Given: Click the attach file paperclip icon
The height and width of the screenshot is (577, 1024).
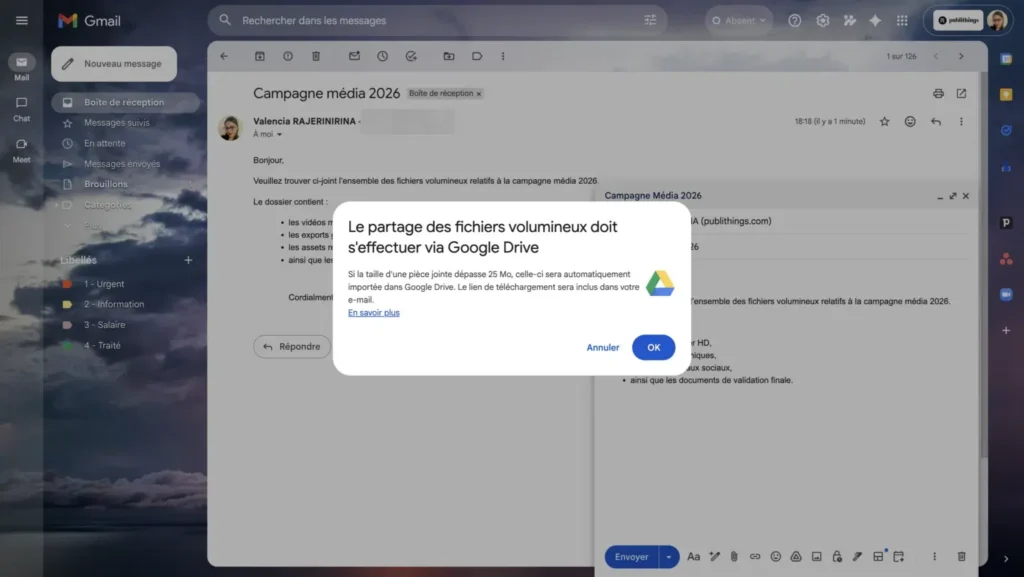Looking at the screenshot, I should pyautogui.click(x=734, y=557).
